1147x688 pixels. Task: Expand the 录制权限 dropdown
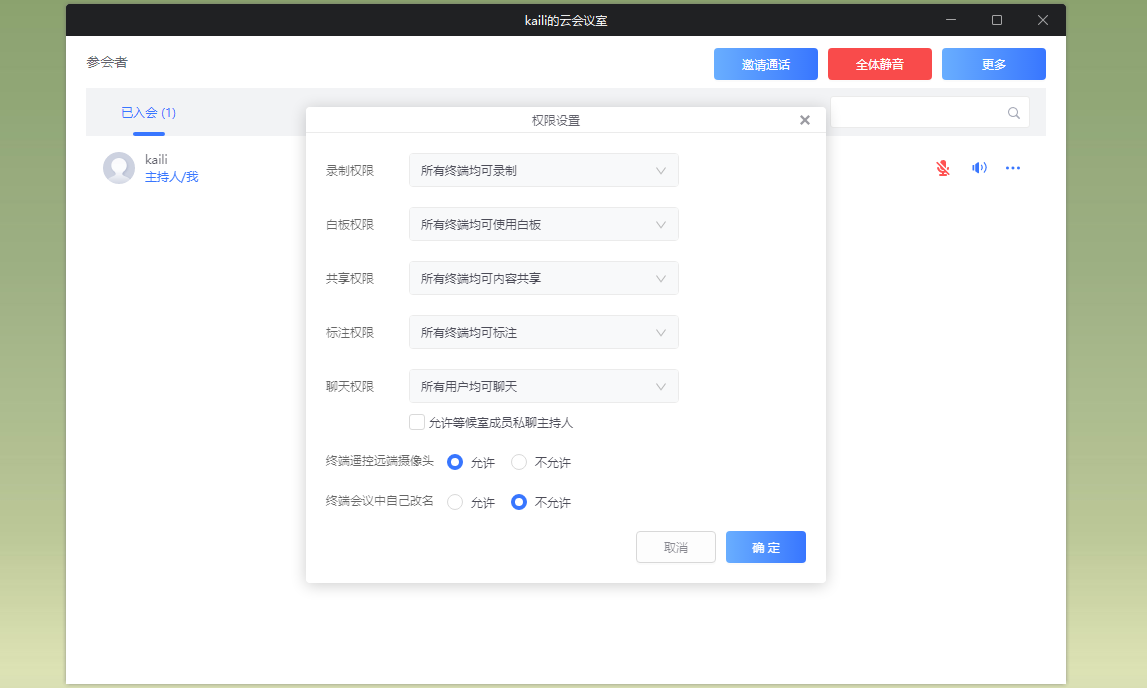click(x=543, y=170)
